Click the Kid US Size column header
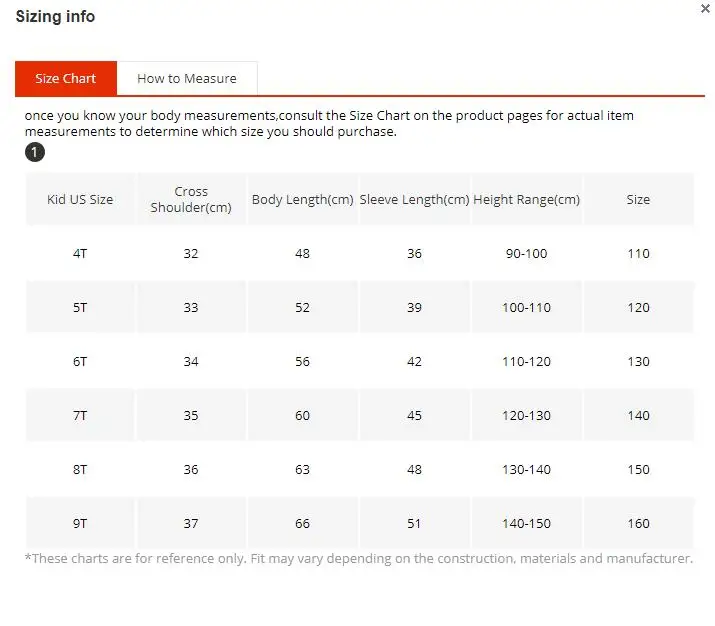Image resolution: width=715 pixels, height=626 pixels. [x=80, y=199]
